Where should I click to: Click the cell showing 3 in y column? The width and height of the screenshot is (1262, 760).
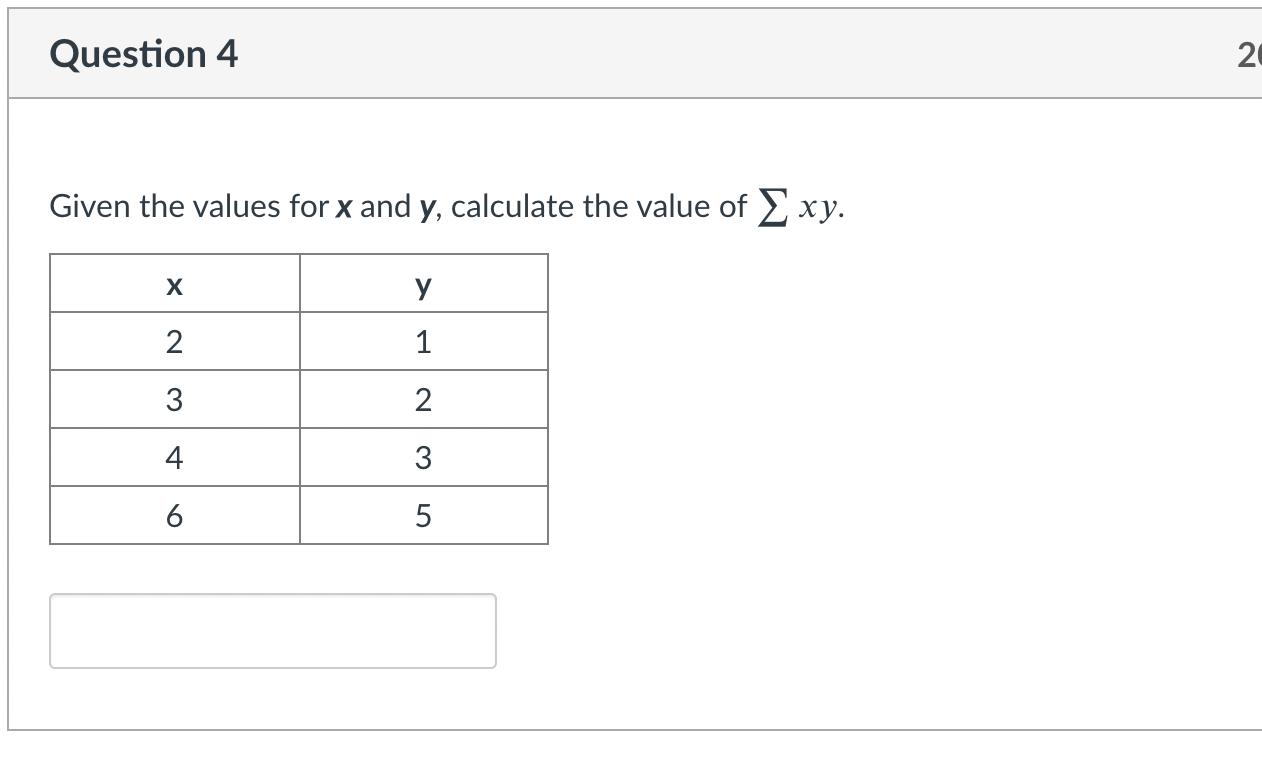click(x=423, y=458)
